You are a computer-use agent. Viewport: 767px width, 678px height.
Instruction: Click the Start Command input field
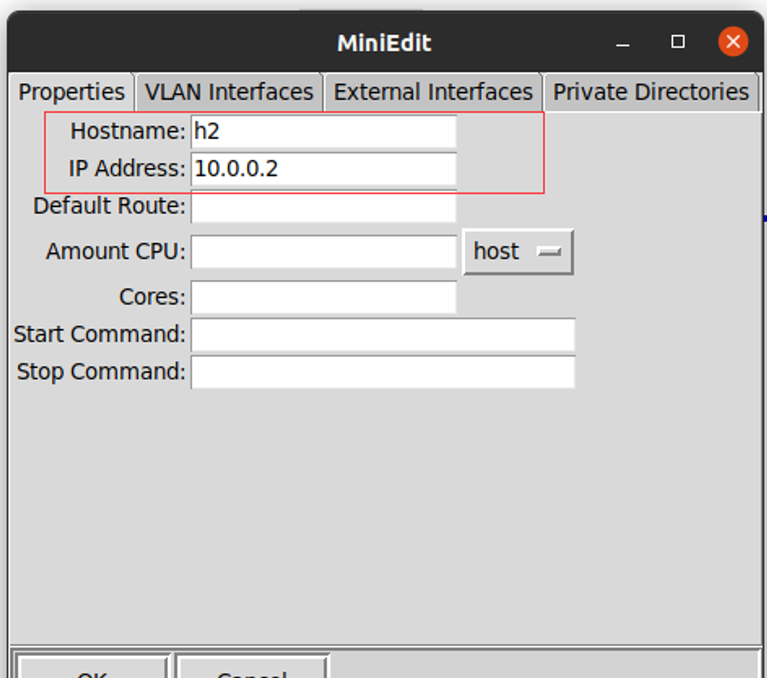383,335
